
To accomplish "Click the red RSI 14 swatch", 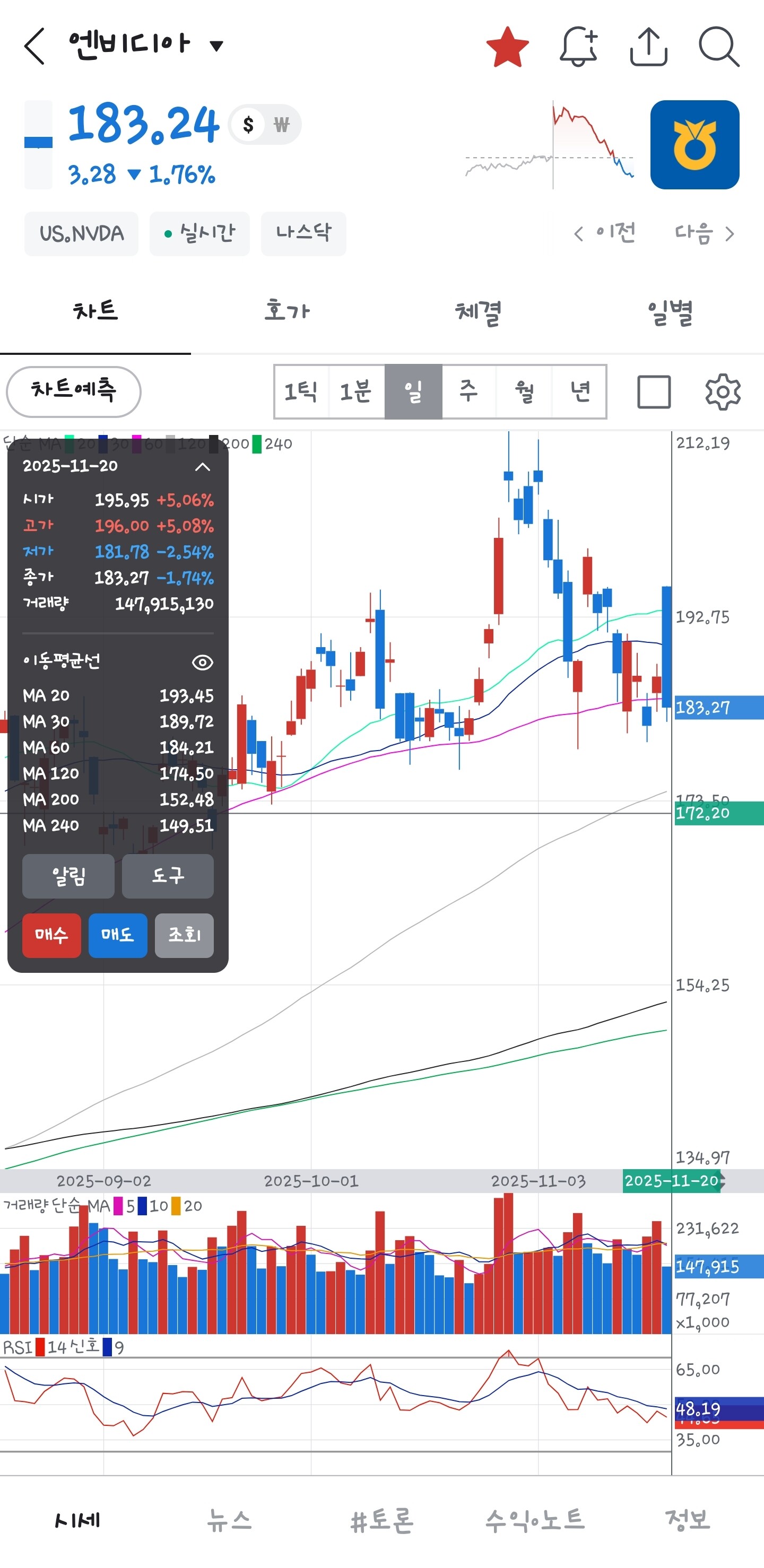I will [40, 1348].
